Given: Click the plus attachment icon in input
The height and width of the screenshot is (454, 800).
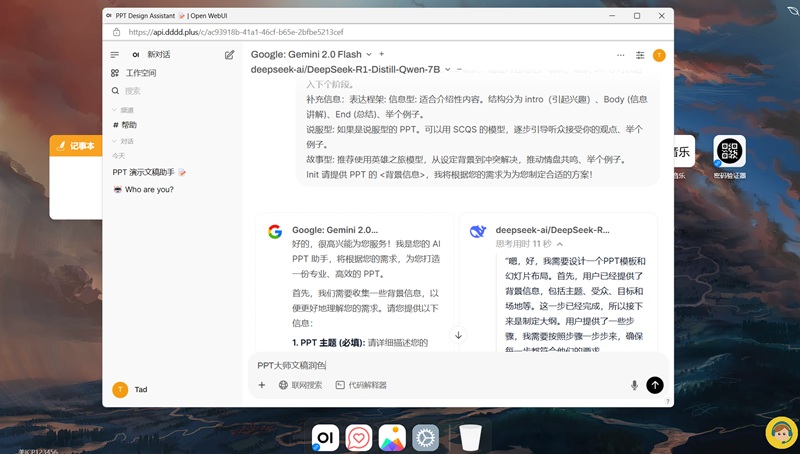Looking at the screenshot, I should [x=262, y=385].
